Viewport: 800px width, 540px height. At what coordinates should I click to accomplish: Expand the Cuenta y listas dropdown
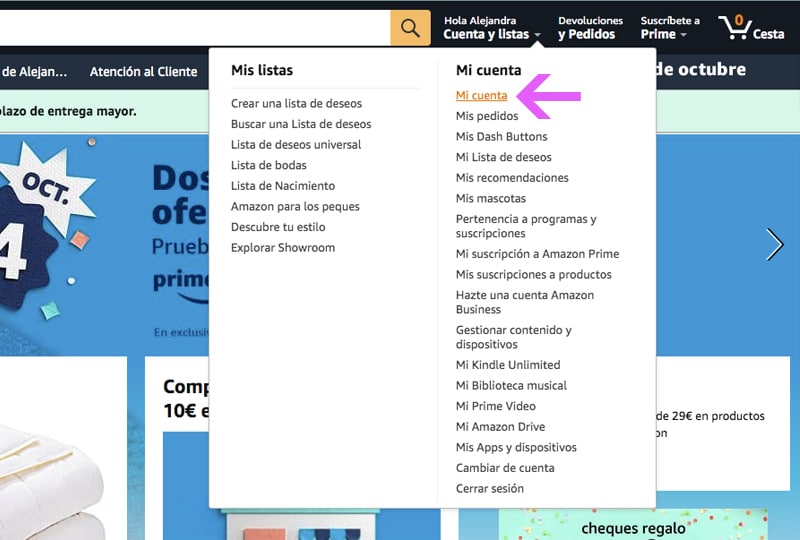[491, 28]
